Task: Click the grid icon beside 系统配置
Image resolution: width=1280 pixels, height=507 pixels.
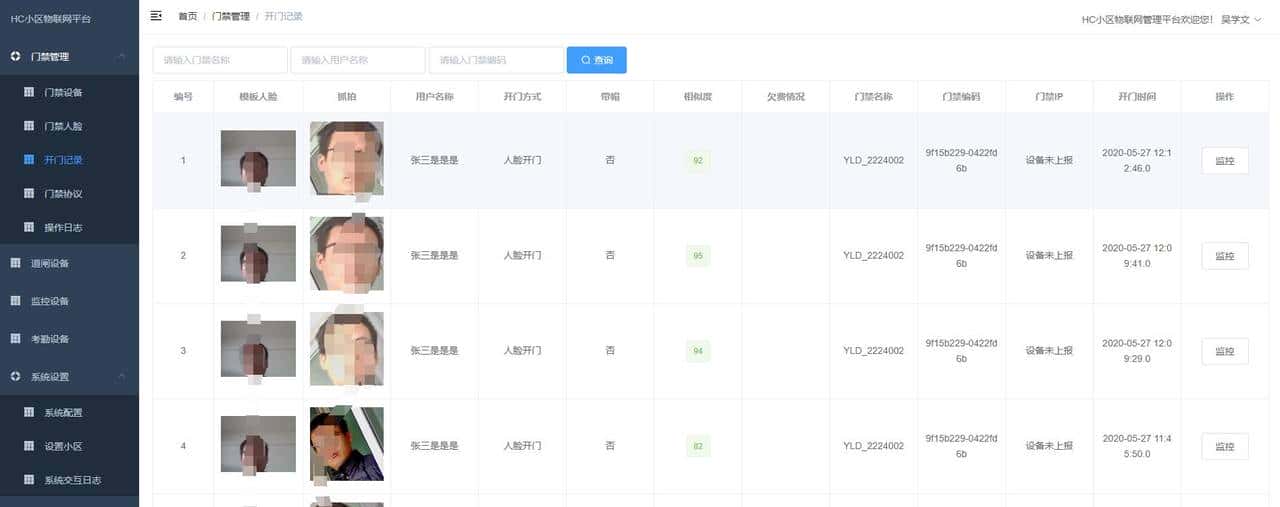Action: pyautogui.click(x=29, y=412)
